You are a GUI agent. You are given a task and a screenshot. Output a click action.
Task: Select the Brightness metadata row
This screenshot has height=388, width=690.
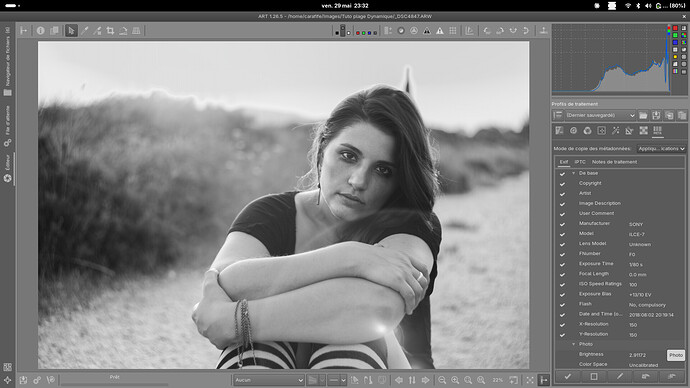(620, 355)
